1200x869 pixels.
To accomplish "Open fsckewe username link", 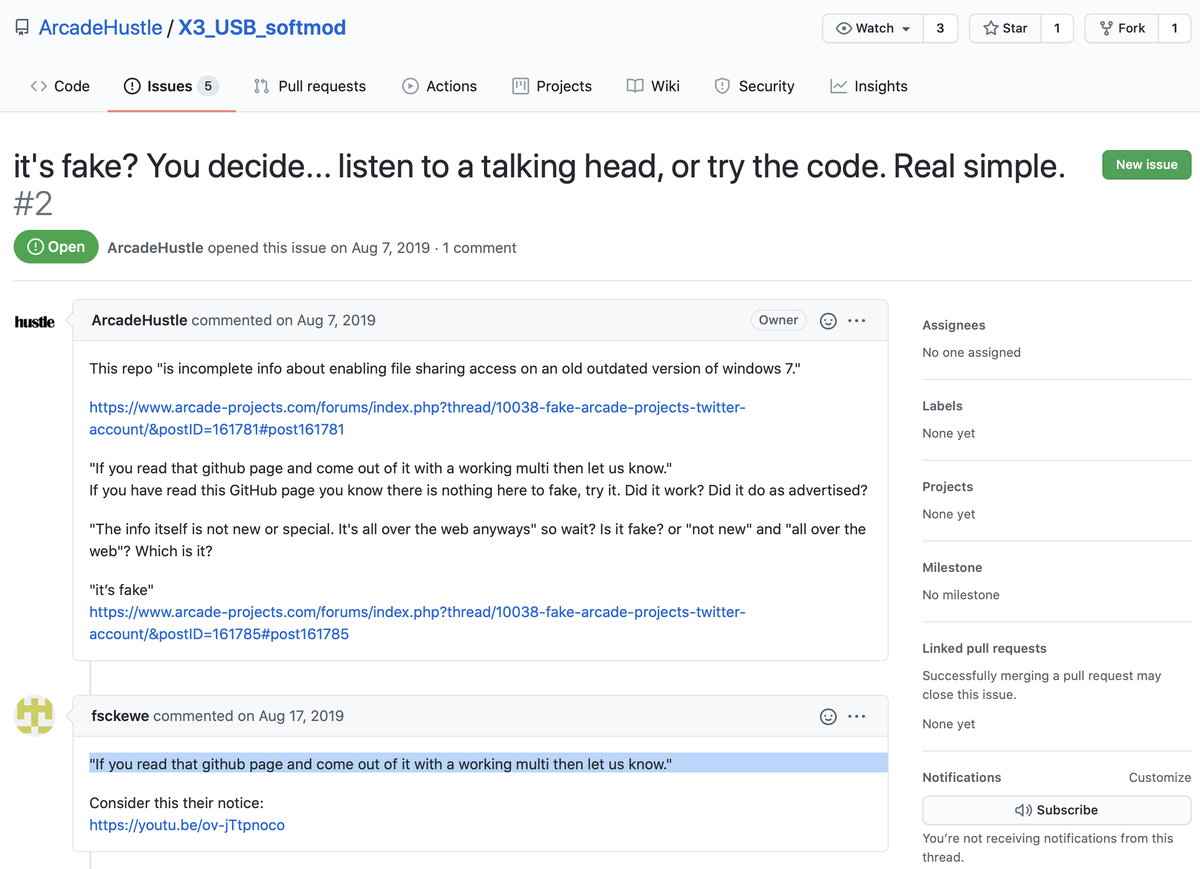I will click(x=120, y=716).
